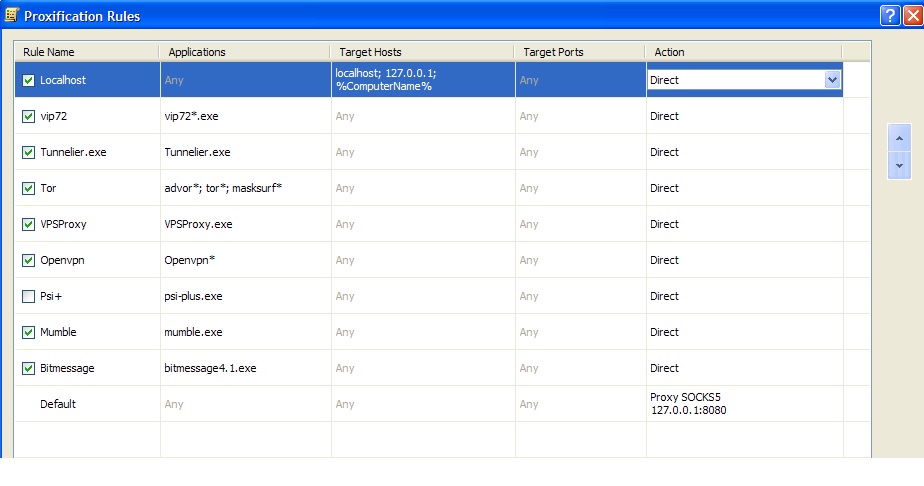
Task: Select the Bitmessage rule name
Action: point(67,368)
